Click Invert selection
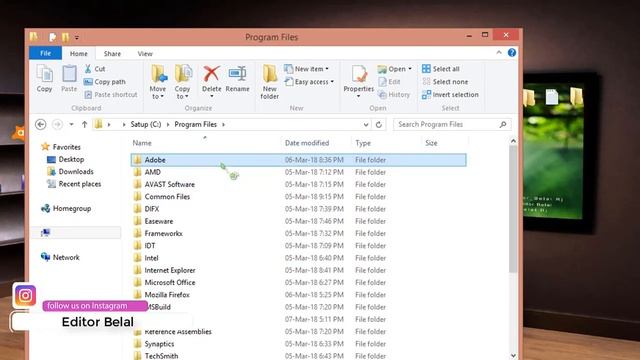Viewport: 640px width, 360px height. (x=450, y=94)
